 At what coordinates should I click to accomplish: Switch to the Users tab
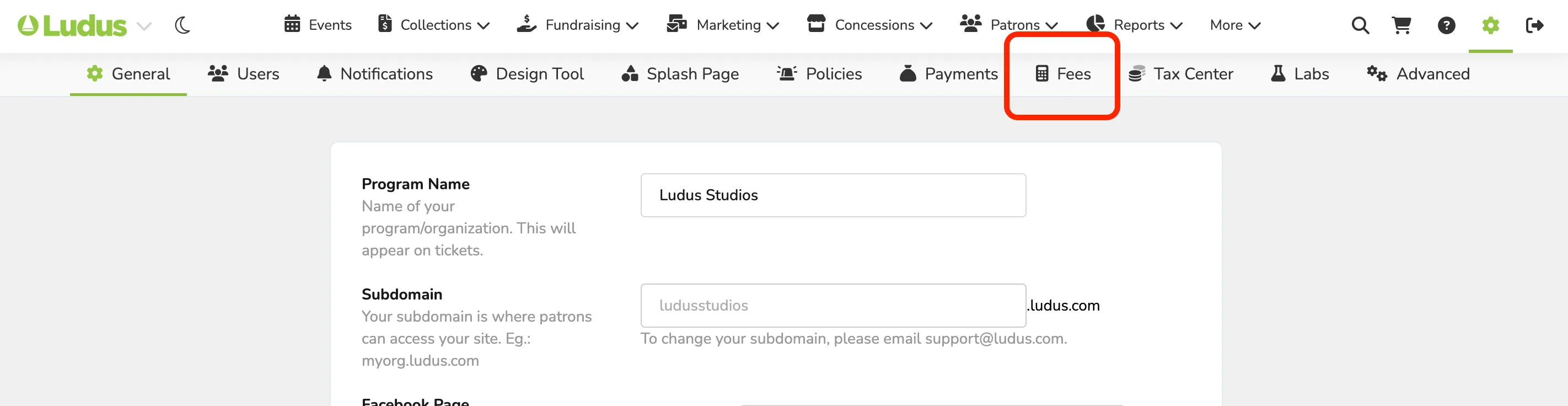(x=244, y=74)
